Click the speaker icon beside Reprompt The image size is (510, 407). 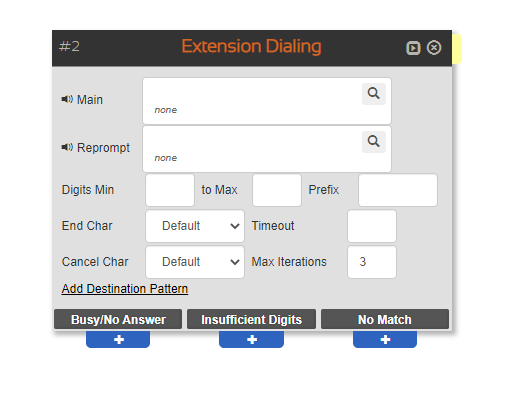(67, 147)
